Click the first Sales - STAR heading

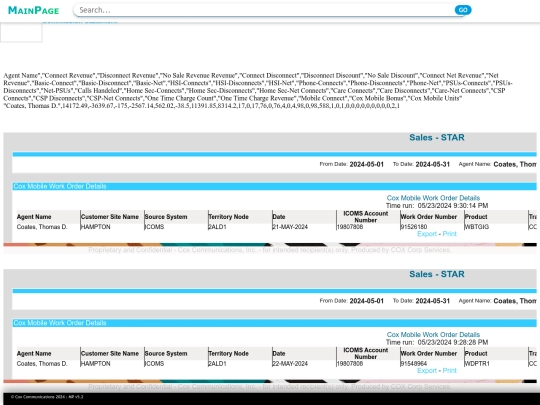pyautogui.click(x=437, y=137)
